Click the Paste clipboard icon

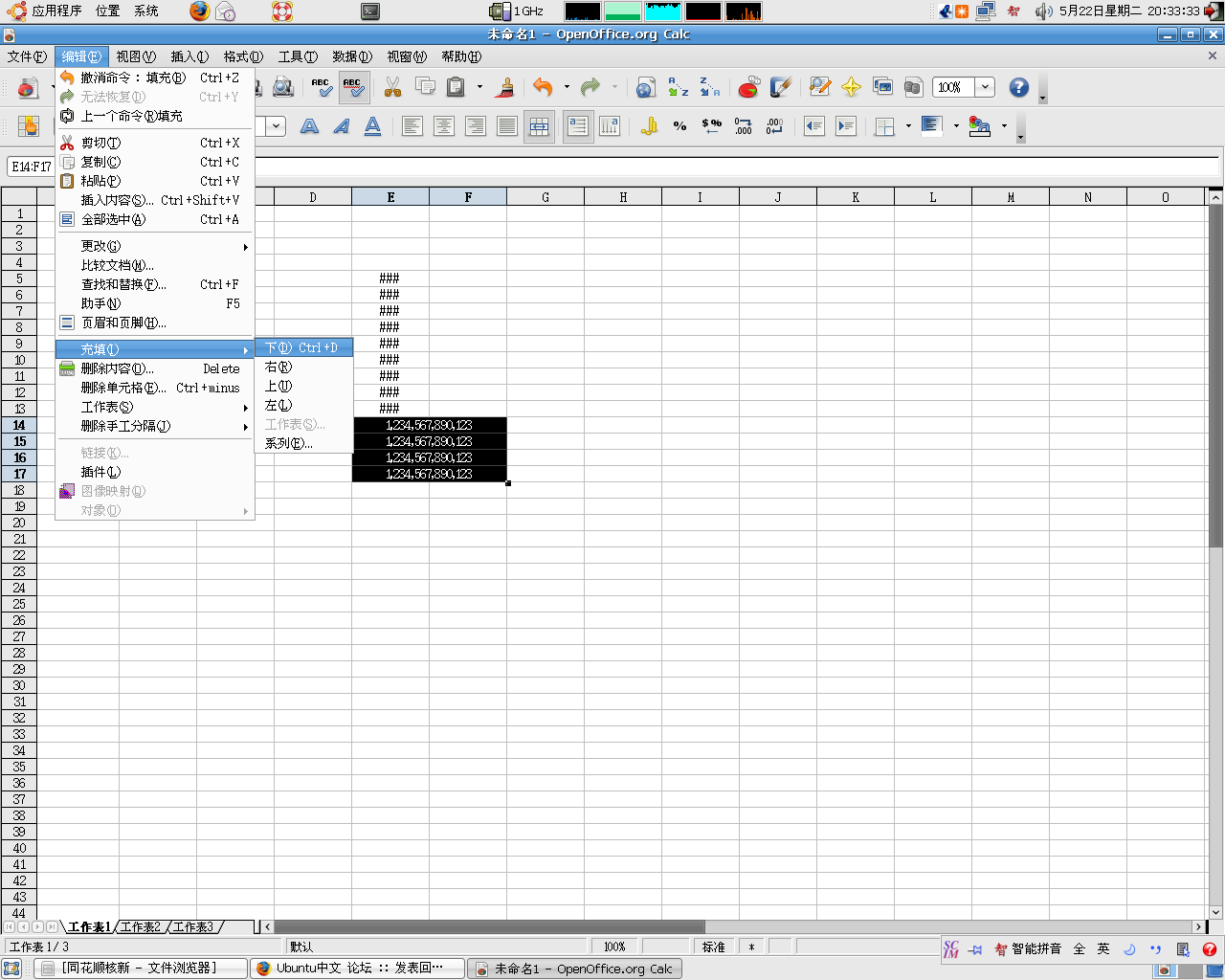coord(457,87)
